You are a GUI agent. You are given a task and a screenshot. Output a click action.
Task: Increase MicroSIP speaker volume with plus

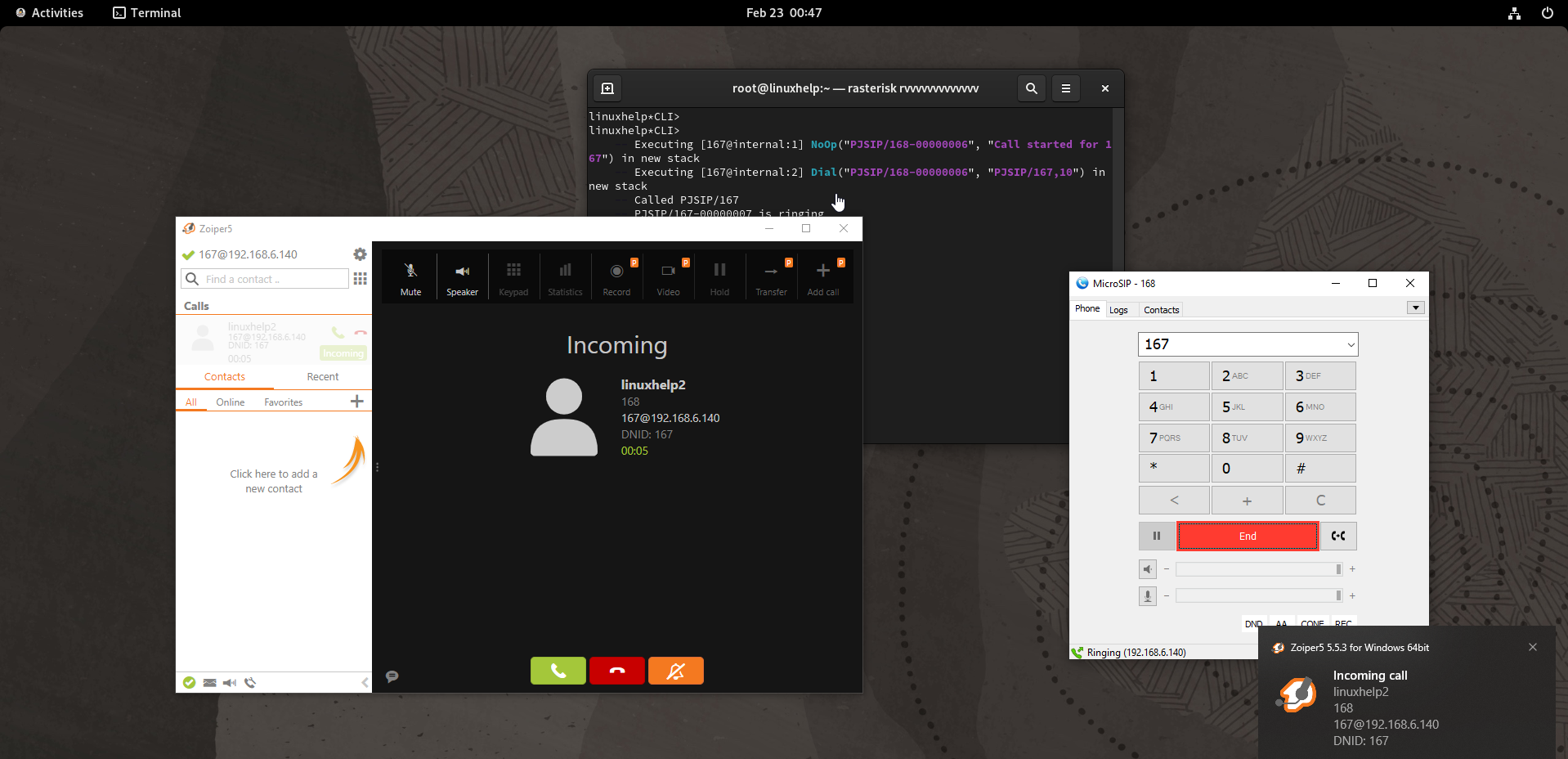1352,569
